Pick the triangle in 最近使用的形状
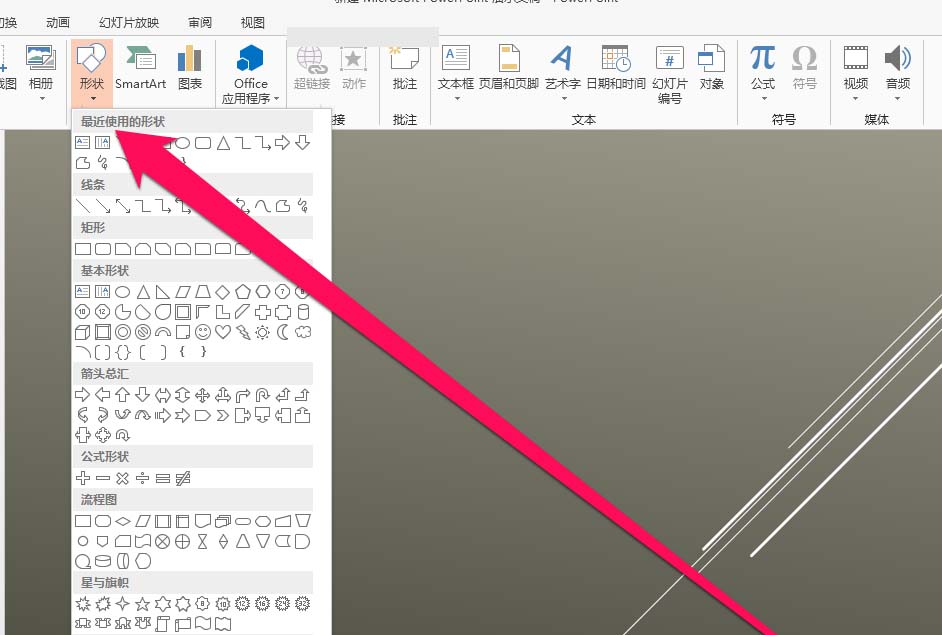The width and height of the screenshot is (942, 635). pos(223,143)
